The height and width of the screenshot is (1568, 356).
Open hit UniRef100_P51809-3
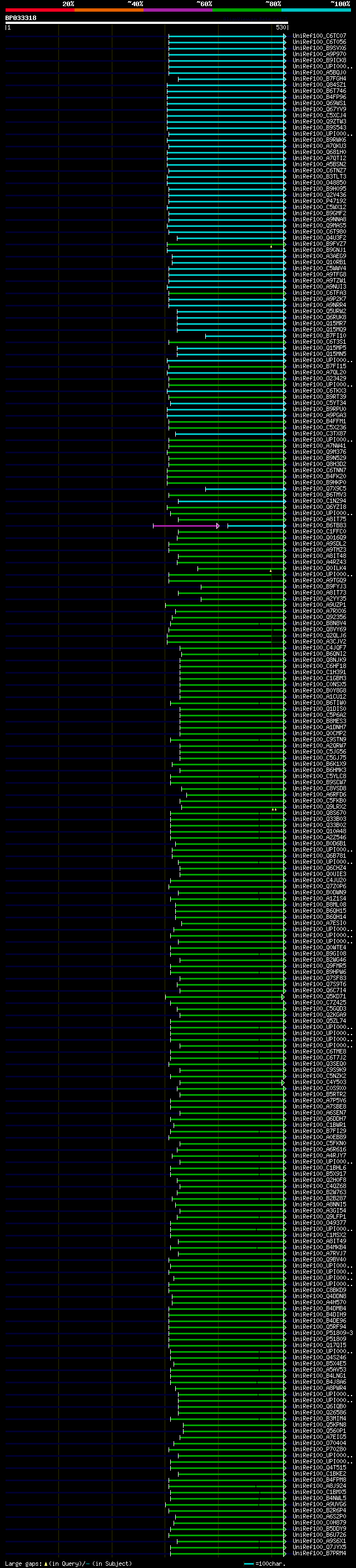pos(323,1332)
